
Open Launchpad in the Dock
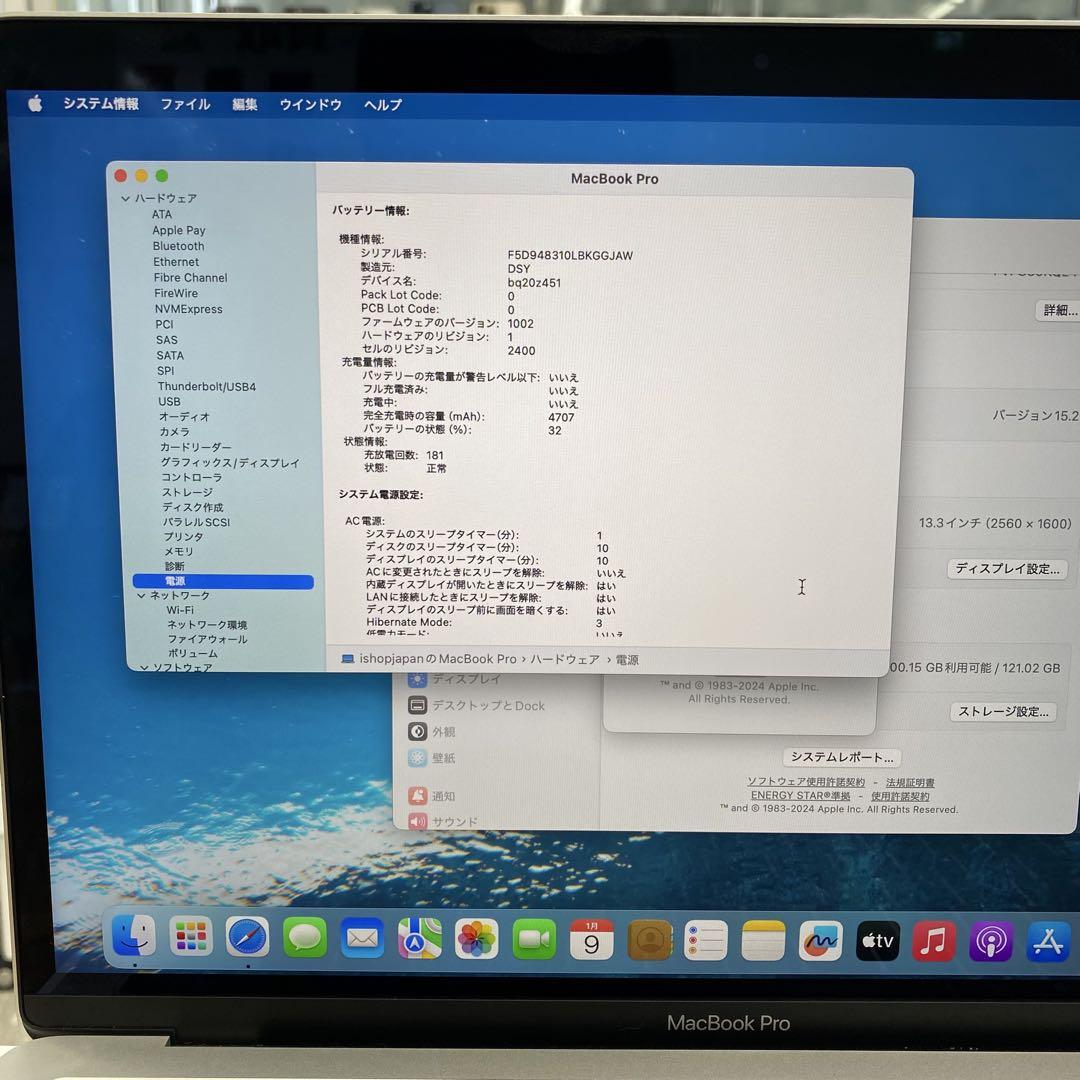point(191,936)
